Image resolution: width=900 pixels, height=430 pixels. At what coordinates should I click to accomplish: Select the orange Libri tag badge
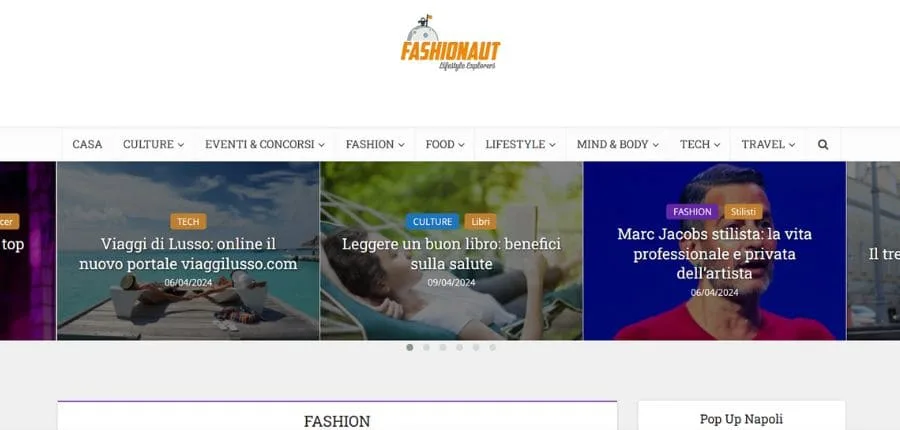coord(480,222)
